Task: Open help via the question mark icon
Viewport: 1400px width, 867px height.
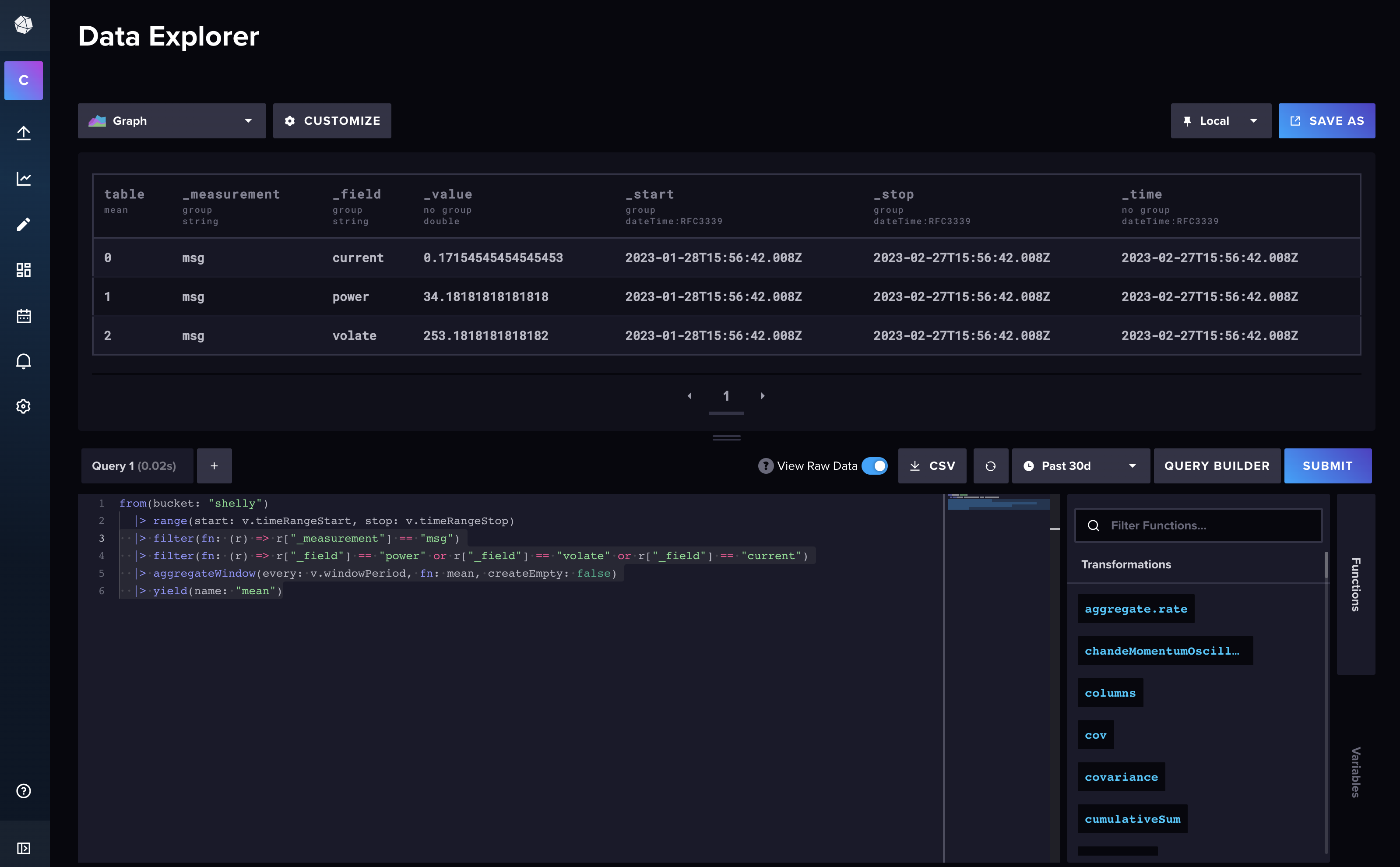Action: point(24,791)
